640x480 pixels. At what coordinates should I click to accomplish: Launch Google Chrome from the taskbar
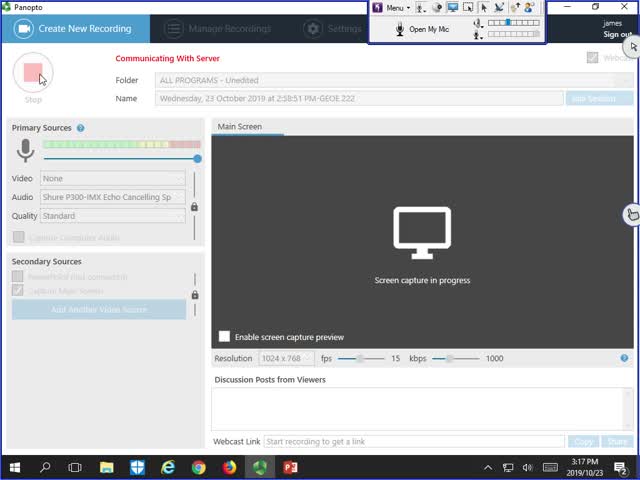pos(199,467)
